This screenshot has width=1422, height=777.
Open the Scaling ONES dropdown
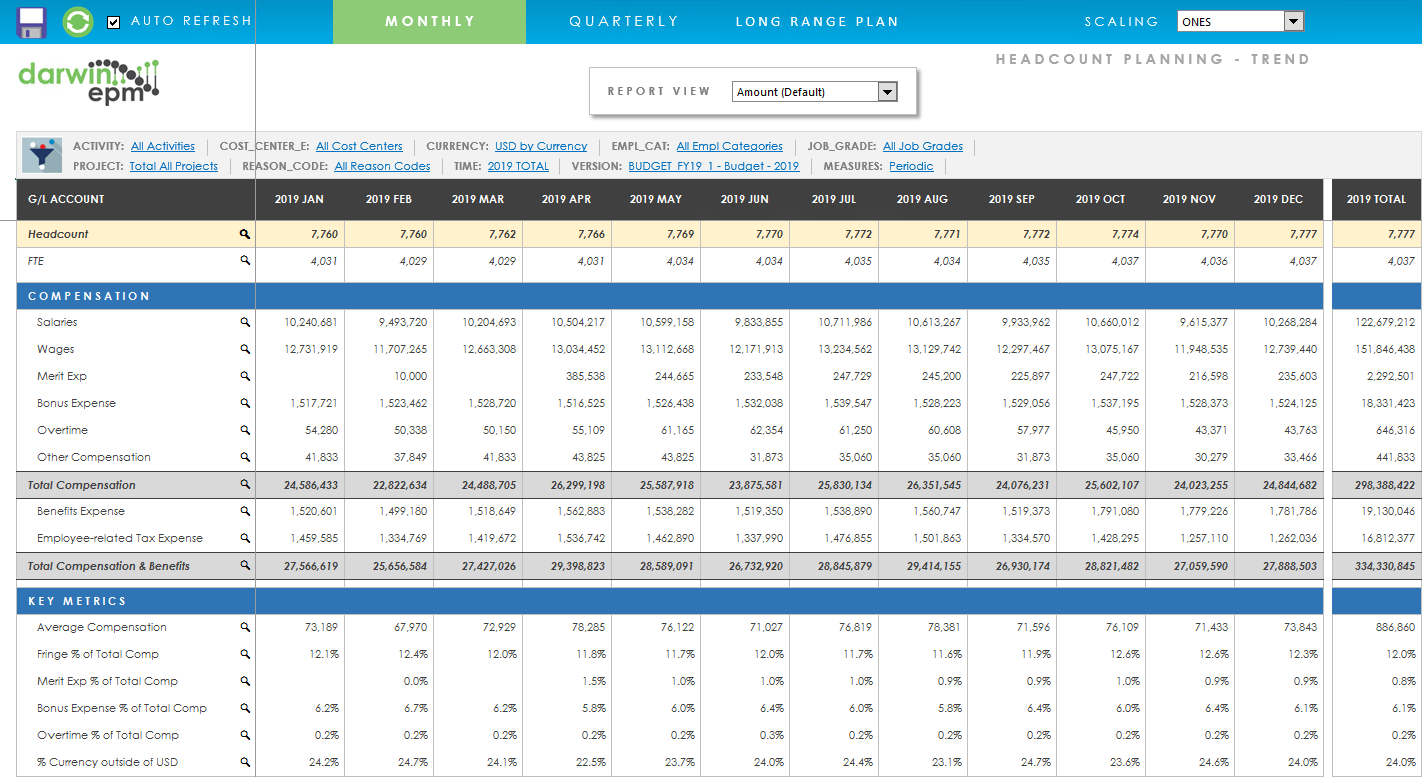click(x=1241, y=21)
